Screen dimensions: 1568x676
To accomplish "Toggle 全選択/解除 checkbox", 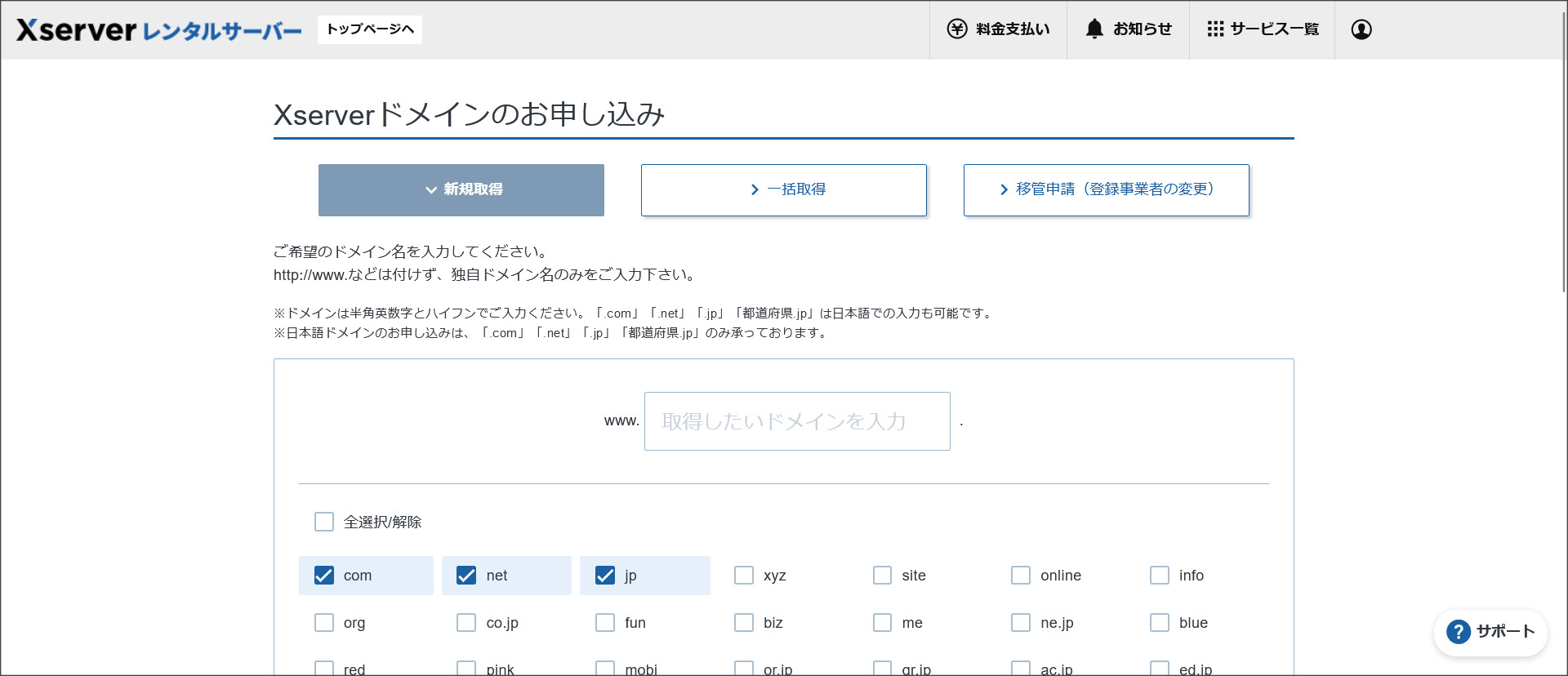I will (324, 522).
